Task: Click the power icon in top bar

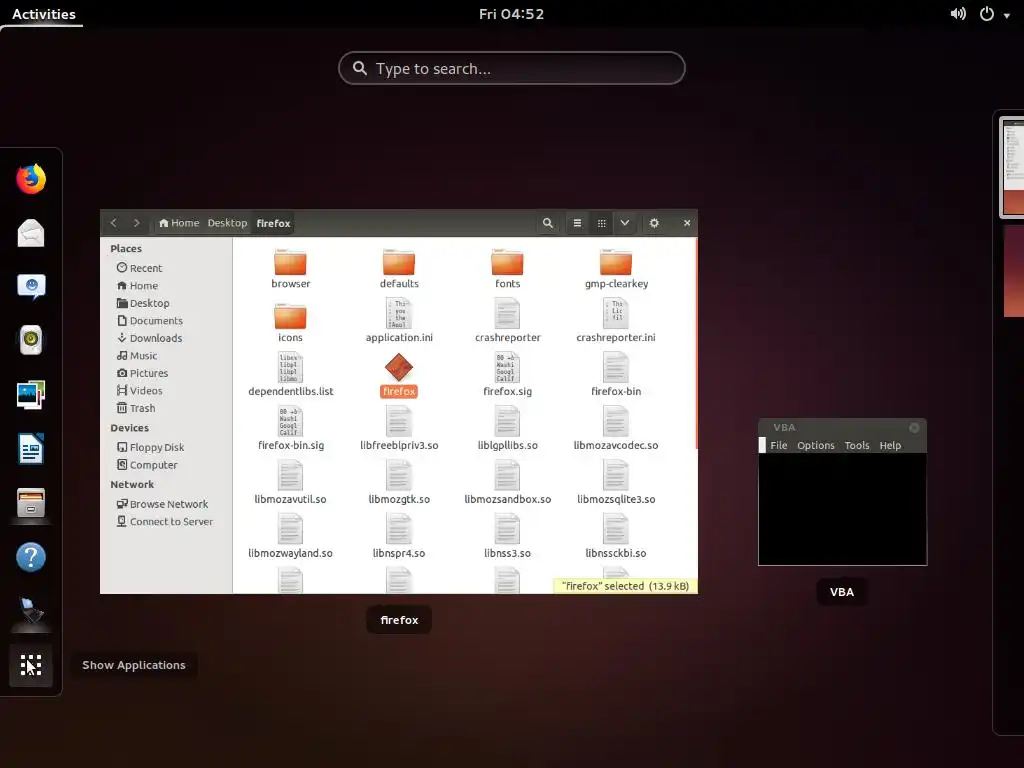Action: click(987, 14)
